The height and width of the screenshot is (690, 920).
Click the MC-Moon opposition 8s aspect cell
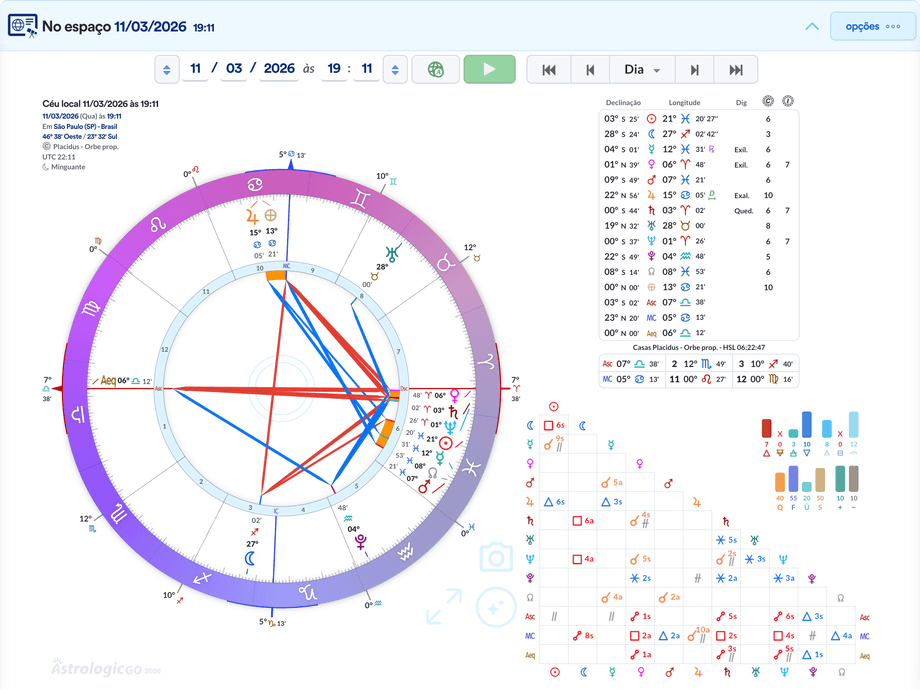pos(583,635)
